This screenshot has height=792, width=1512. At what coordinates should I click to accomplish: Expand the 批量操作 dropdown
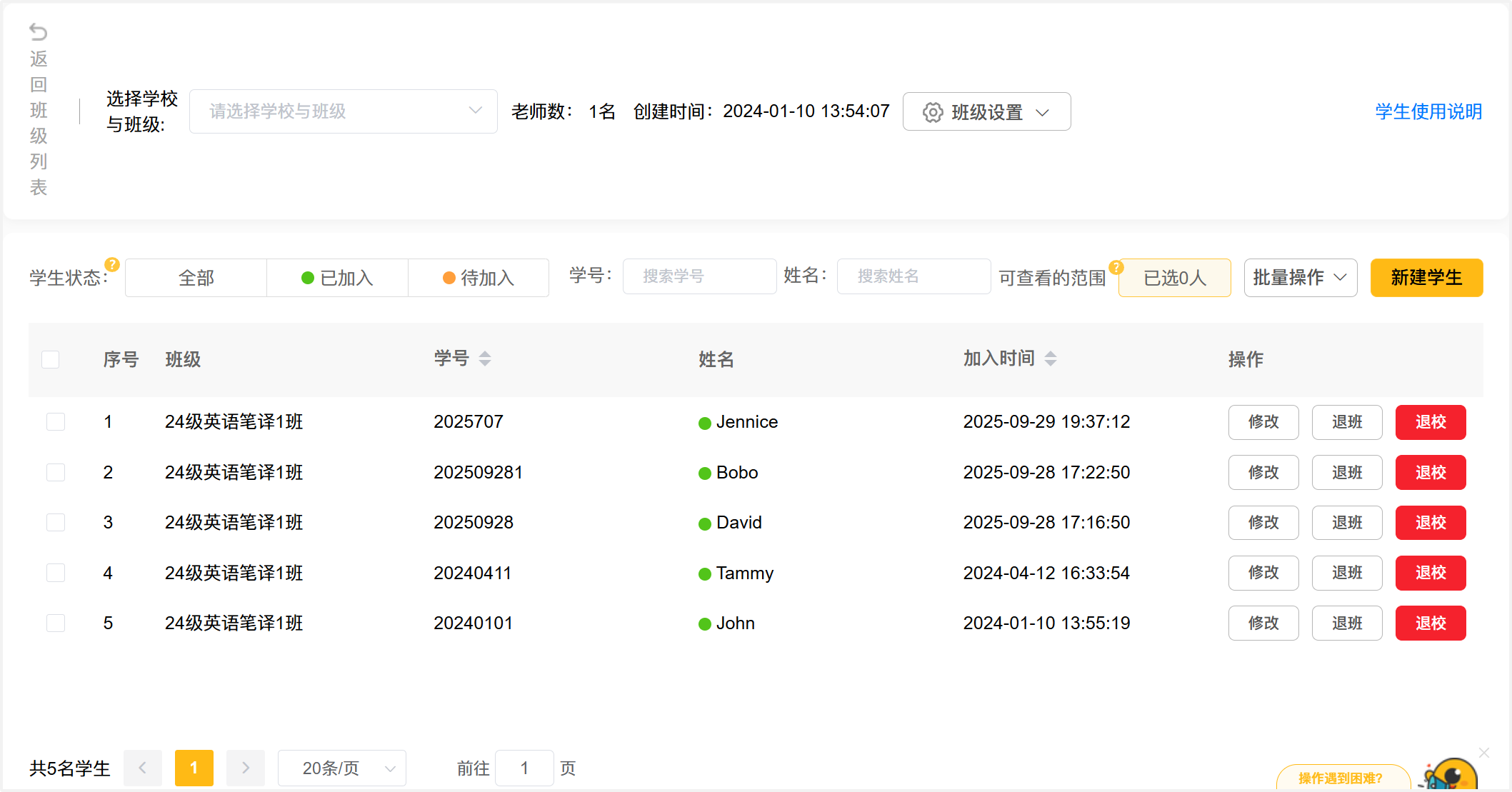click(1300, 278)
